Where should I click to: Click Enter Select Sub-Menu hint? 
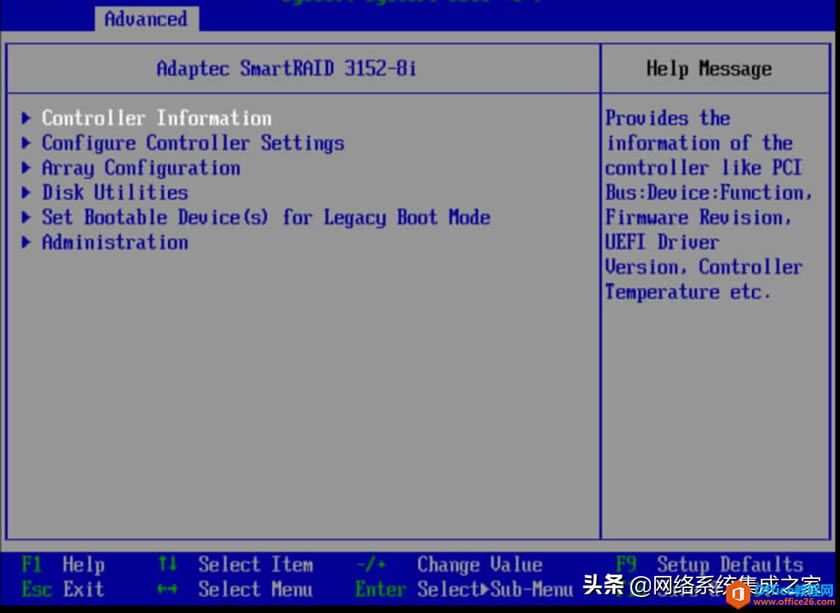pos(464,589)
